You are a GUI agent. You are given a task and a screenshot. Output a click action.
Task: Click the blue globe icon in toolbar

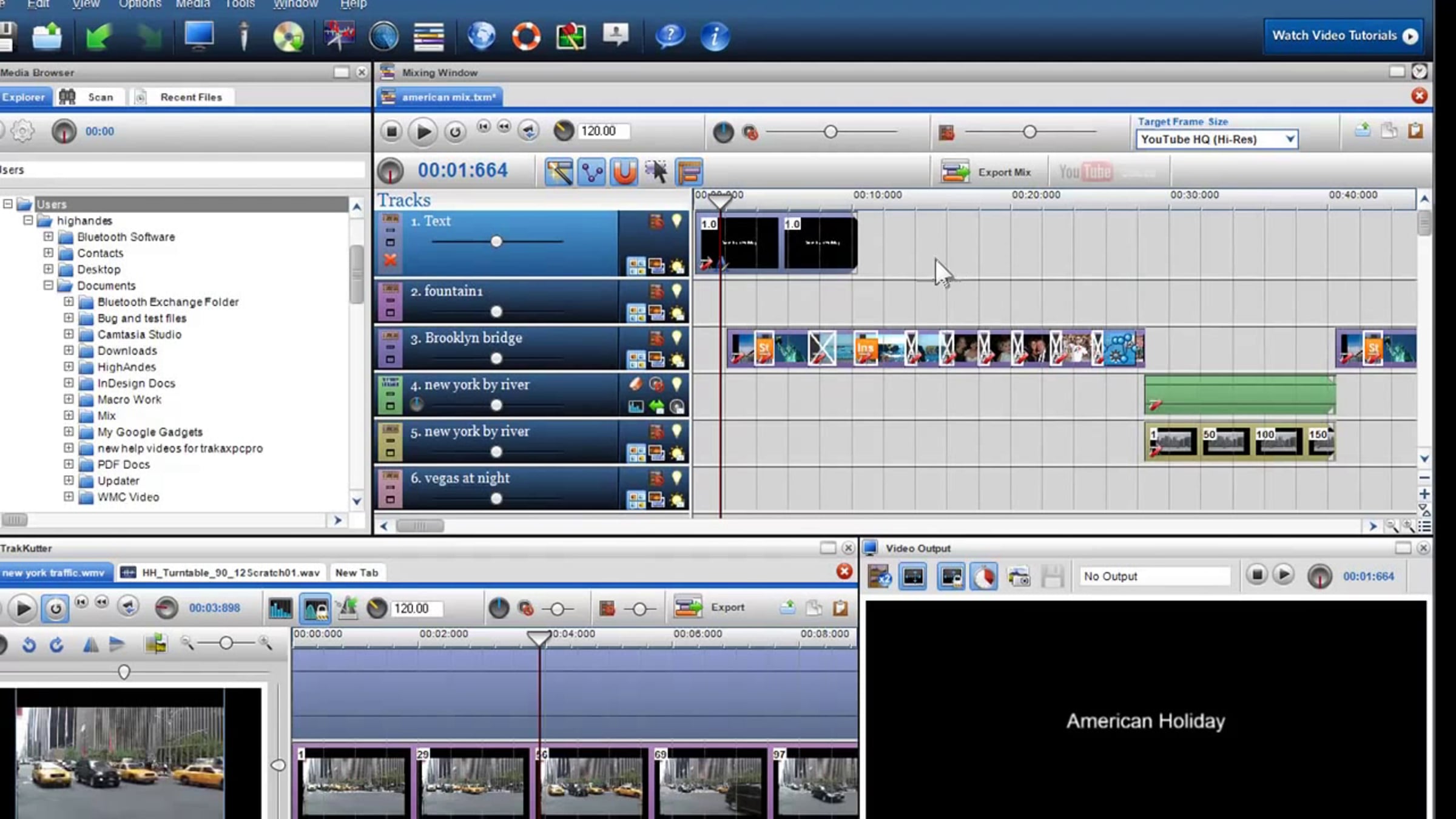pos(481,36)
